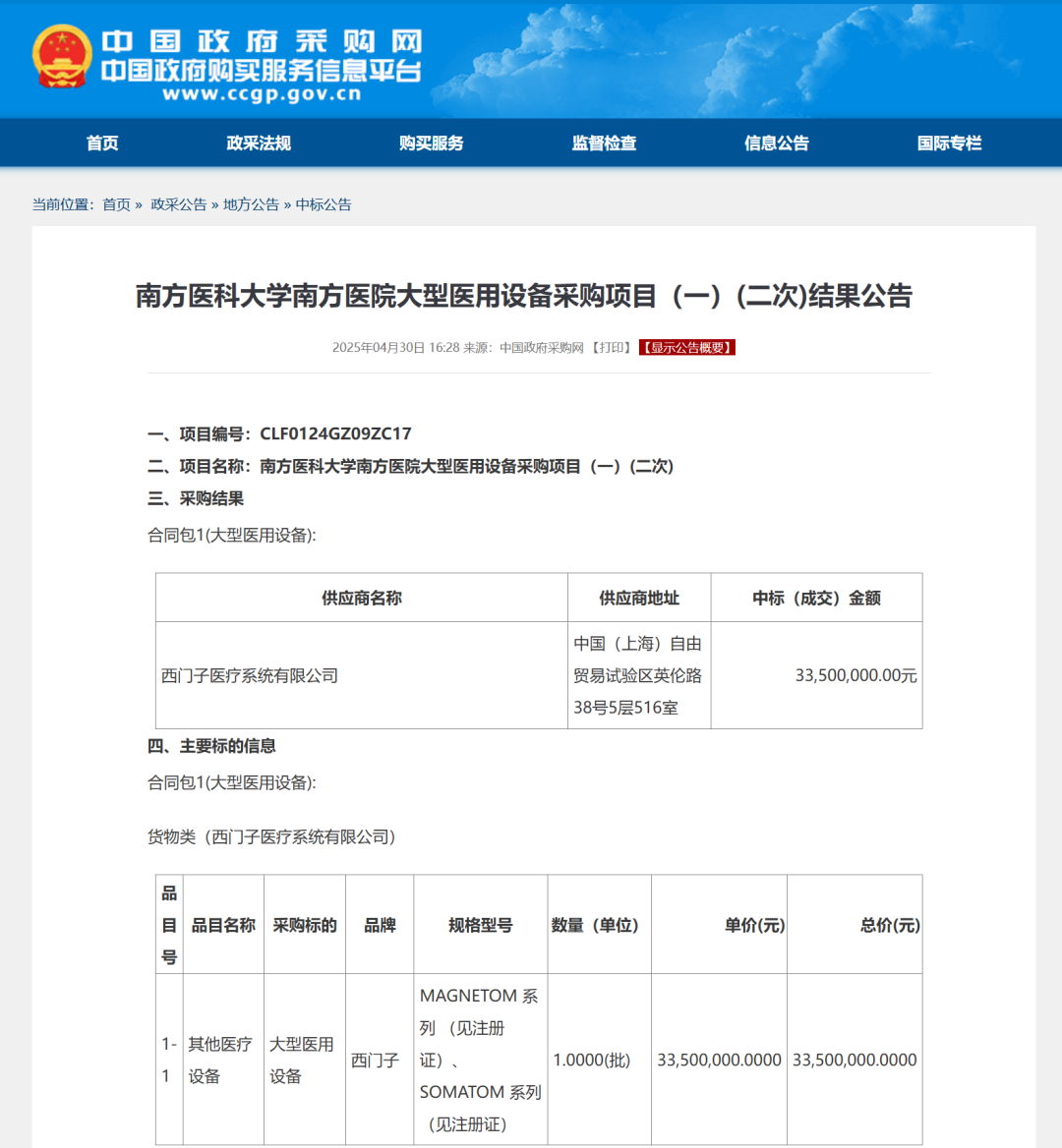Select project number CLF0124GZ09ZC17
1062x1148 pixels.
click(x=335, y=433)
